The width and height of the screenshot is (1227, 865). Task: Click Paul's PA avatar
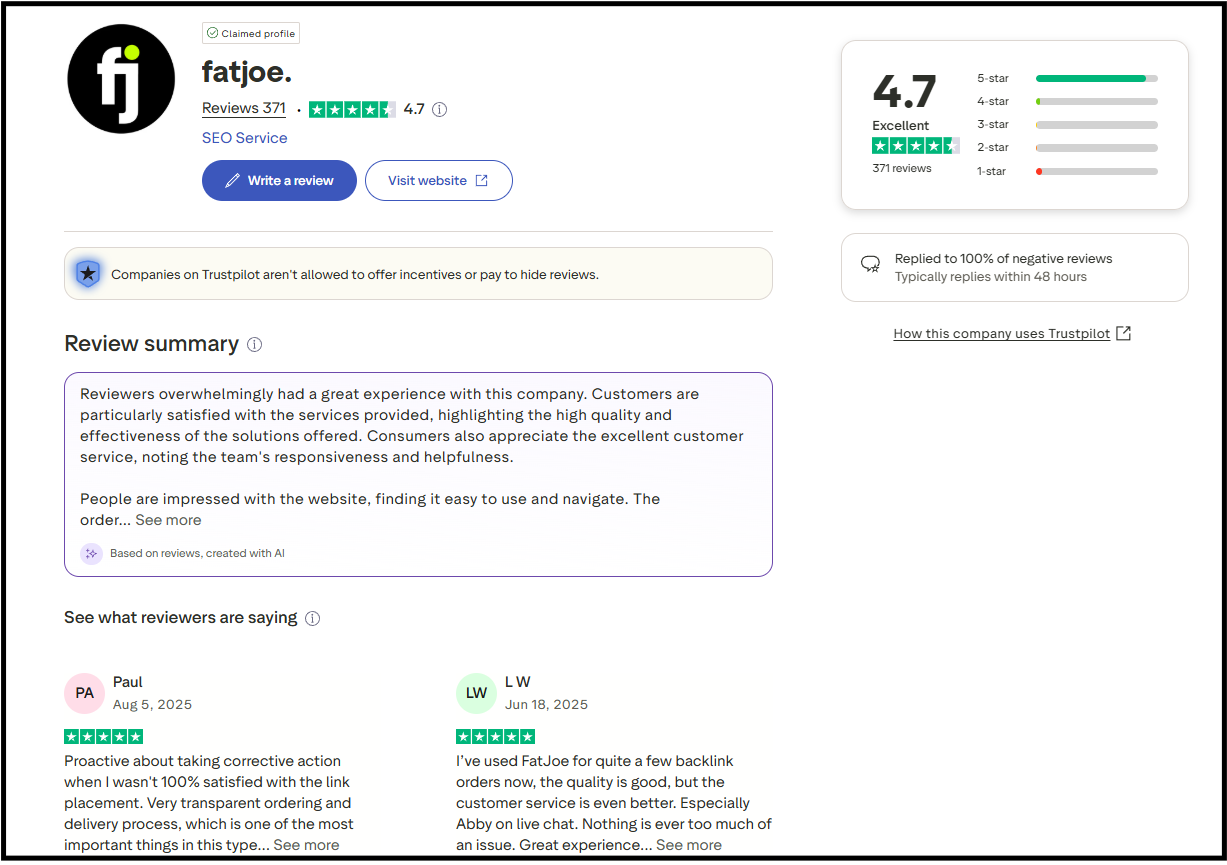(84, 693)
